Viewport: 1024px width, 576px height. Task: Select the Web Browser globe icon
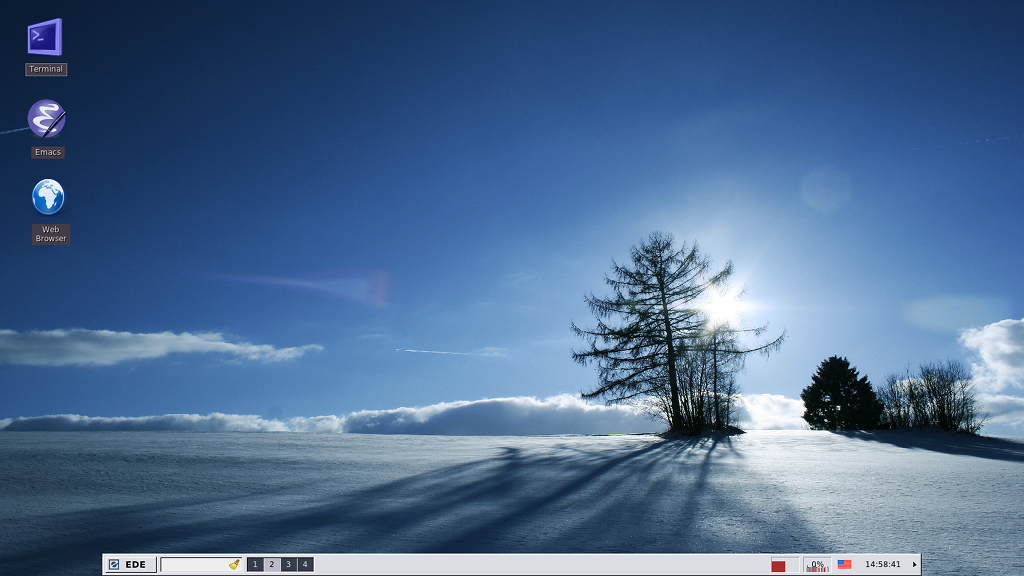(48, 197)
